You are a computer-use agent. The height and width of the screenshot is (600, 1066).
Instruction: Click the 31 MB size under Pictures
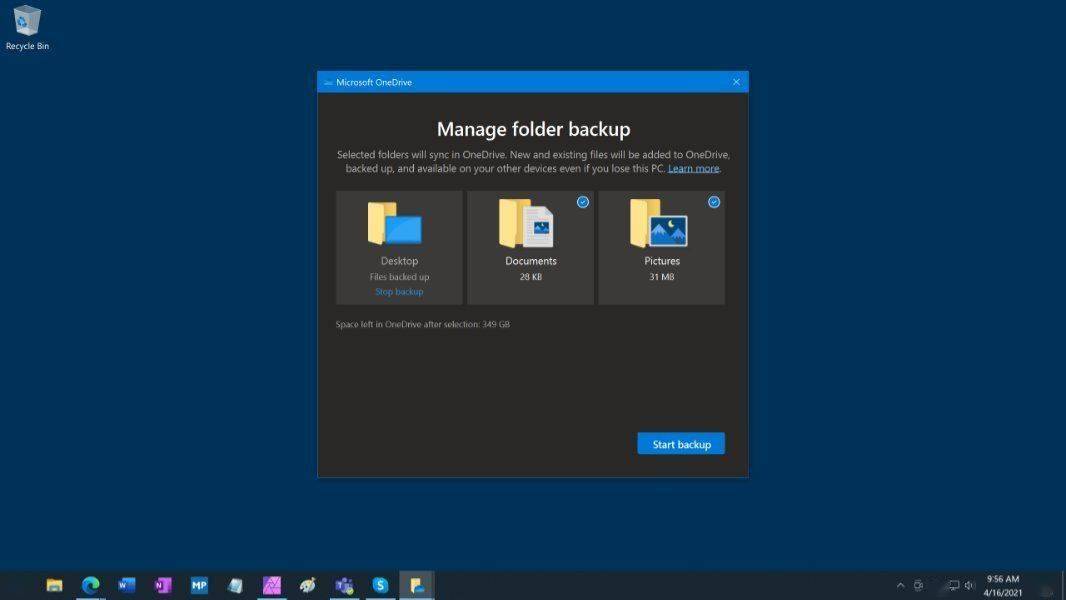coord(661,277)
